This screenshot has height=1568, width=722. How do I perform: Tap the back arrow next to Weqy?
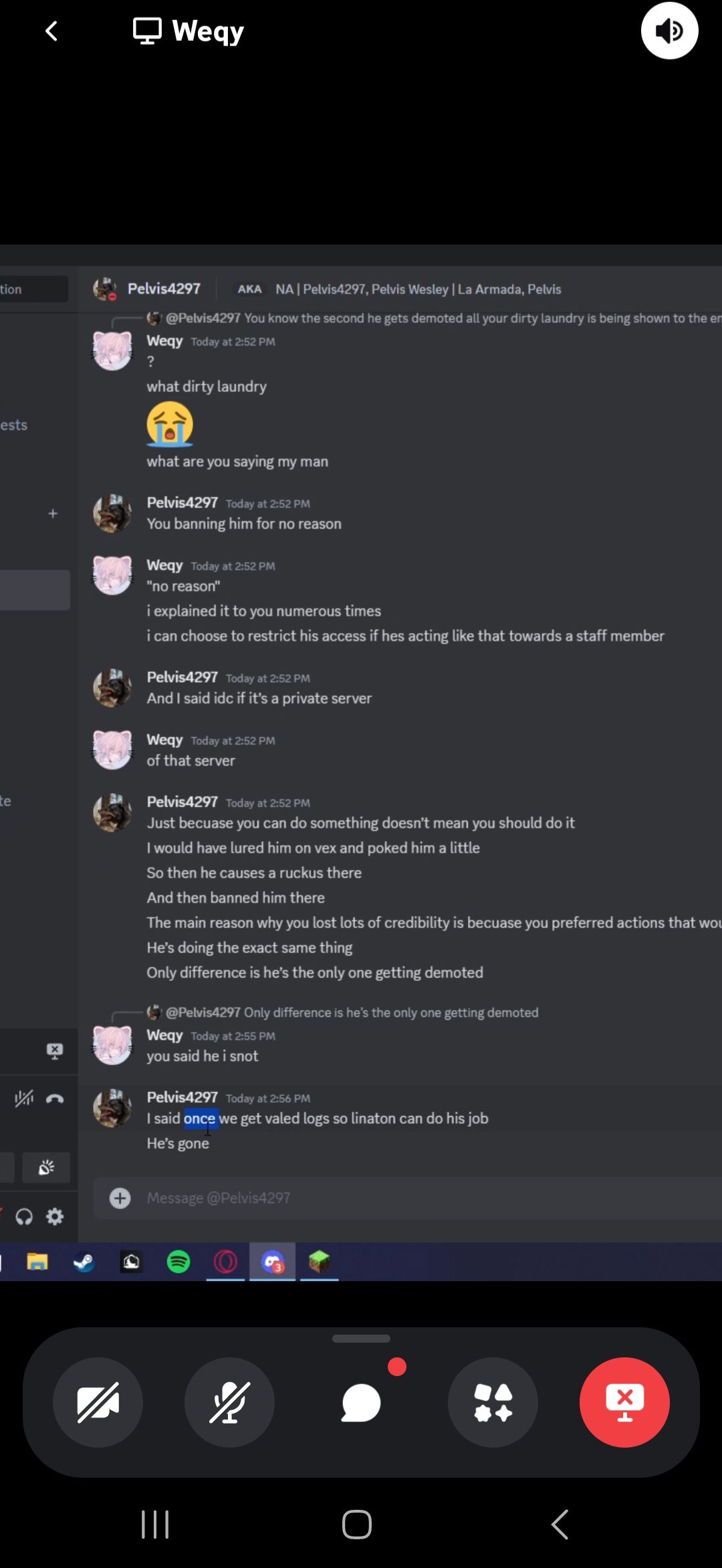51,31
